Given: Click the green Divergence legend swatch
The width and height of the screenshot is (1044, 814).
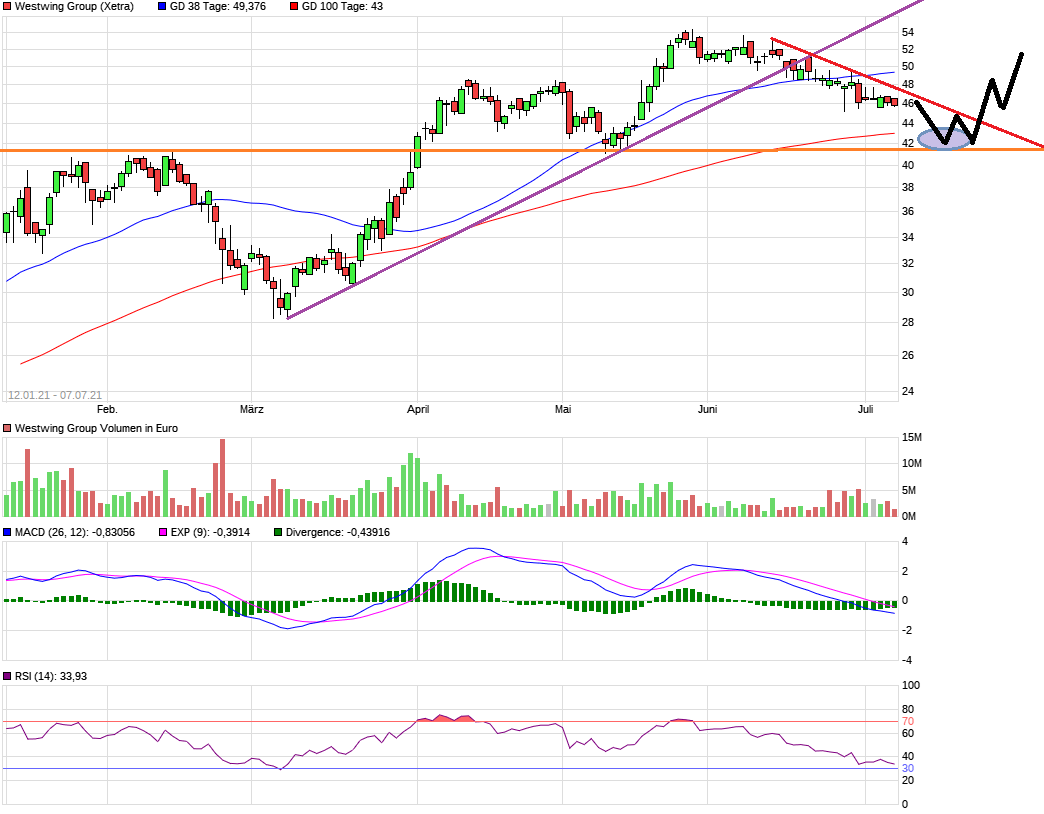Looking at the screenshot, I should click(278, 532).
